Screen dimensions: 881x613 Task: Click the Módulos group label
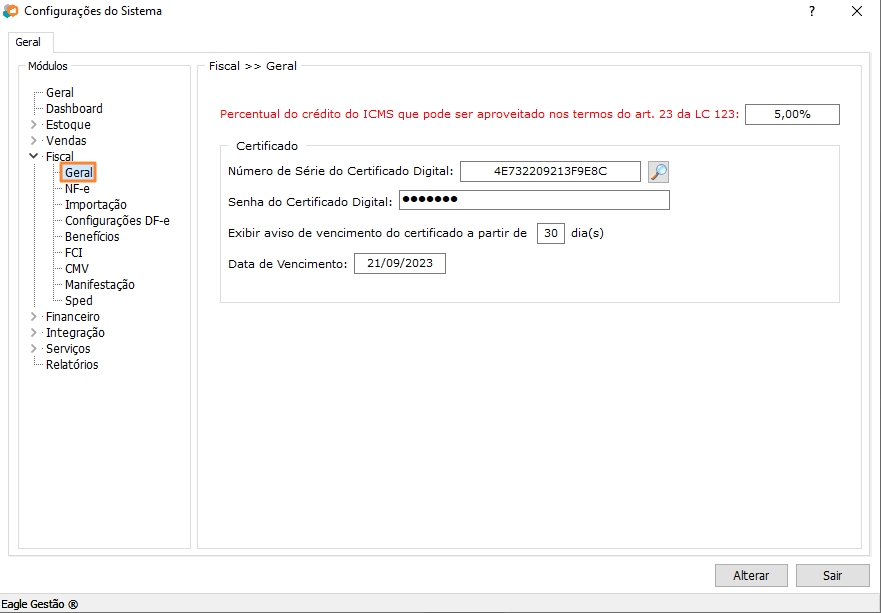48,66
